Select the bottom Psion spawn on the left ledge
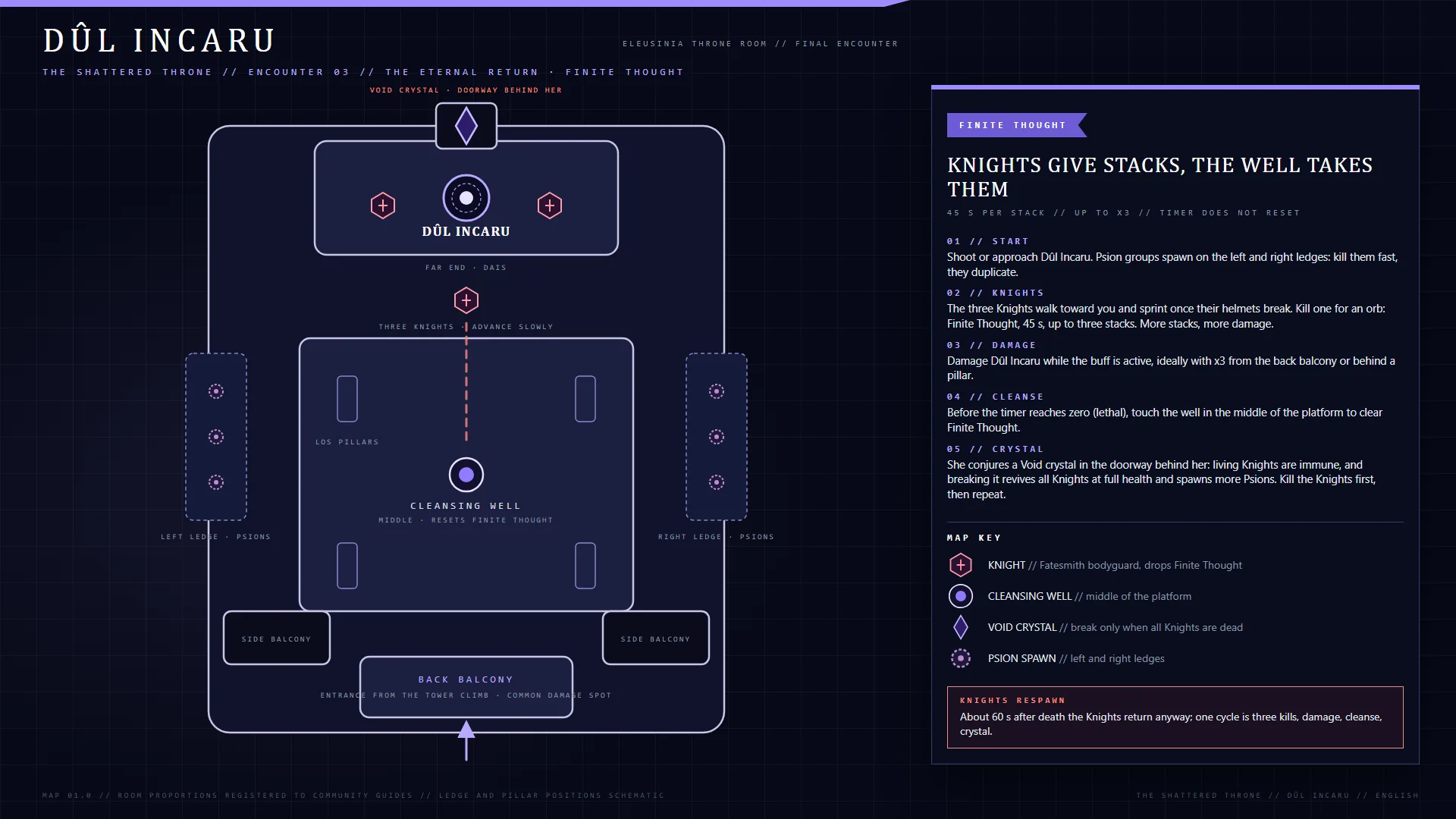The width and height of the screenshot is (1456, 819). [216, 482]
